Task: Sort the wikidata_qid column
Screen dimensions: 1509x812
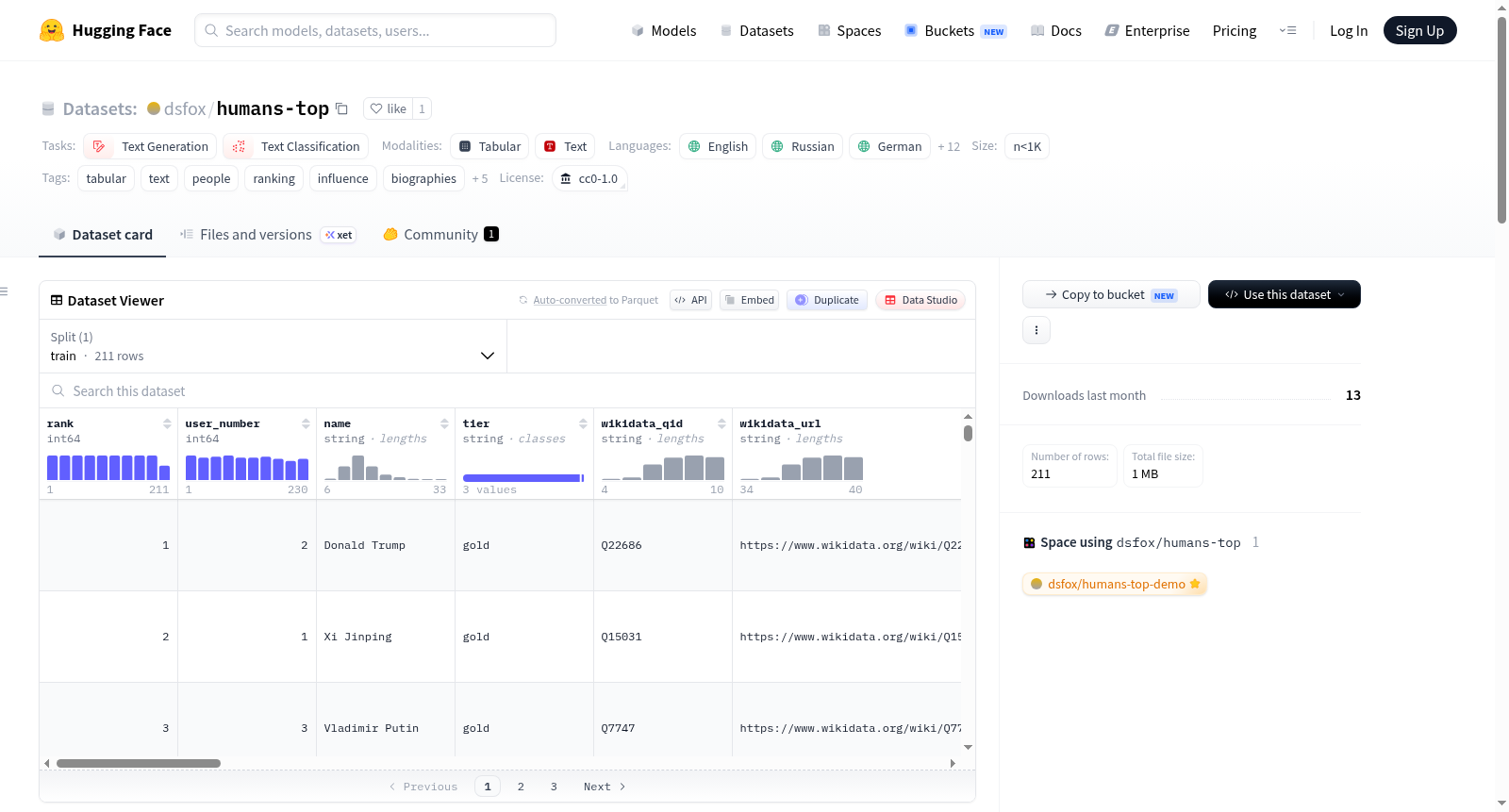Action: [x=721, y=423]
